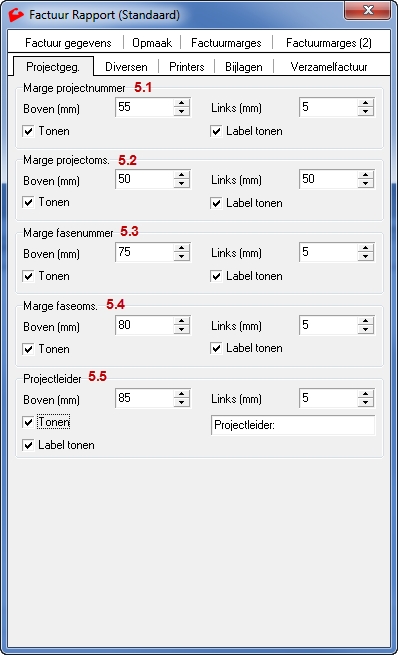
Task: Increase Links value for Projectleider
Action: tap(365, 394)
